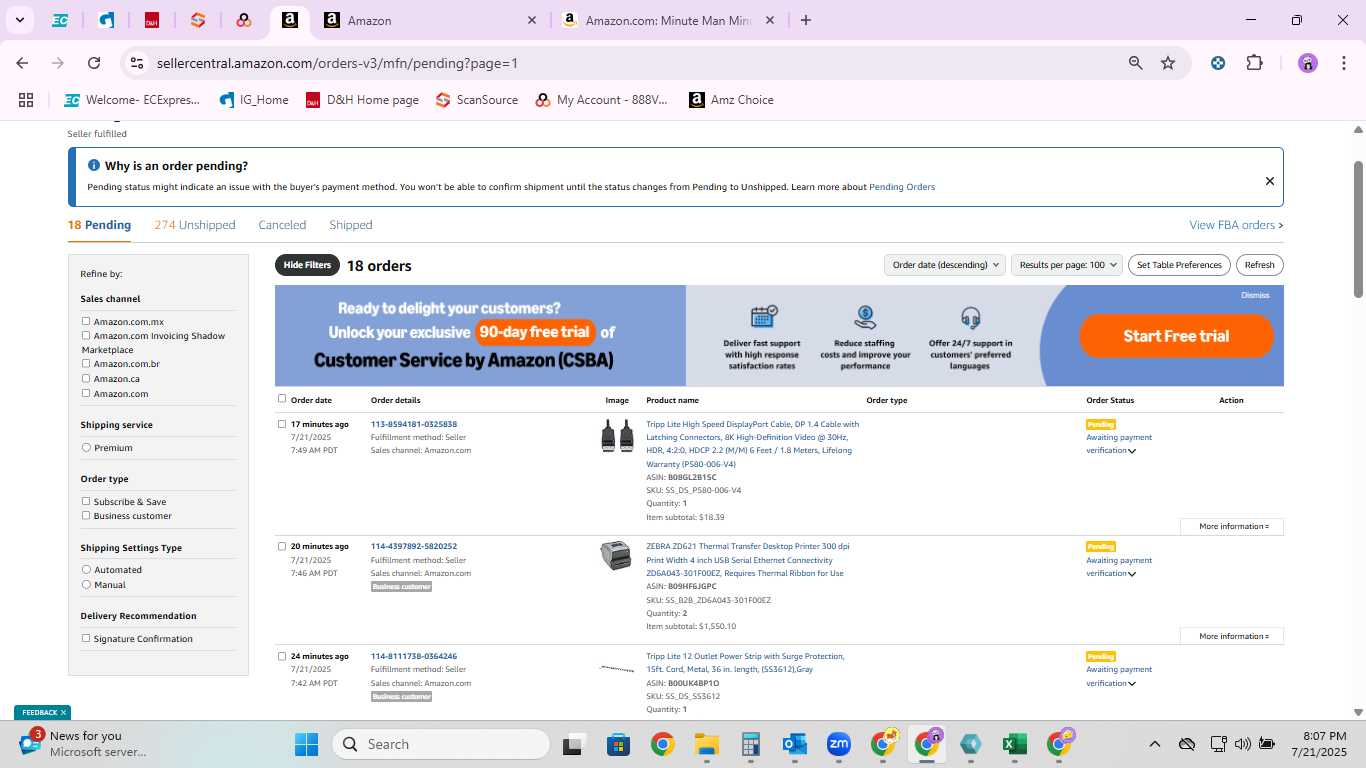1366x768 pixels.
Task: Open the Pending Orders help link
Action: [902, 187]
